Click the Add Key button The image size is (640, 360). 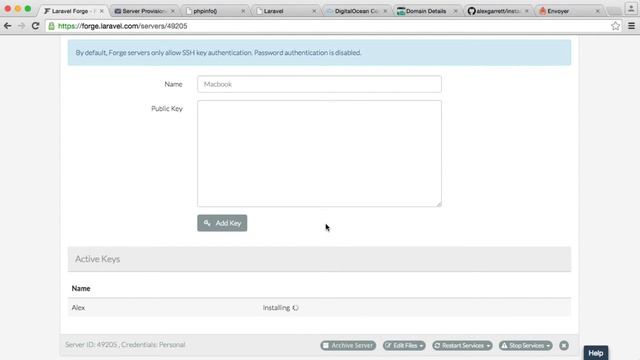[222, 223]
